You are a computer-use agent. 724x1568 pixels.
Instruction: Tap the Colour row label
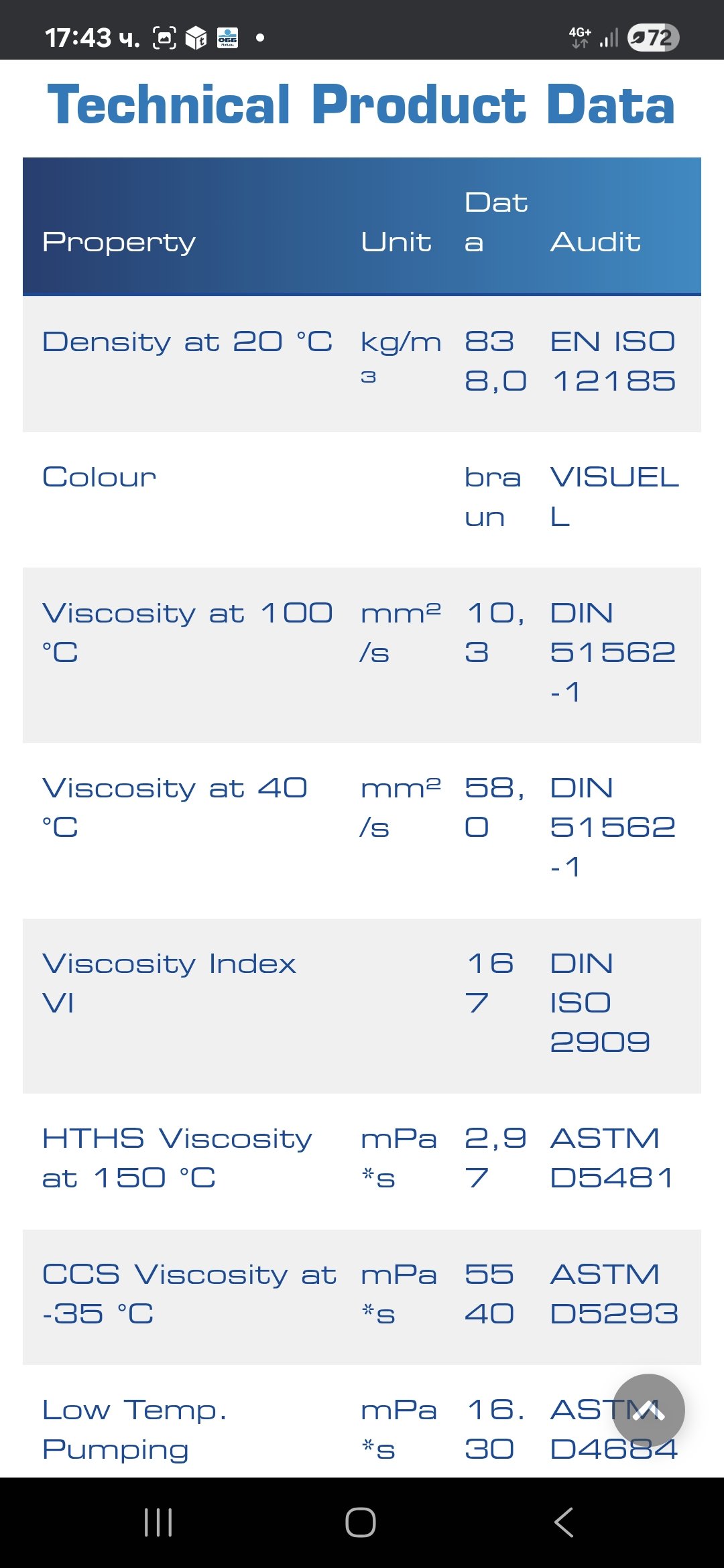click(99, 477)
